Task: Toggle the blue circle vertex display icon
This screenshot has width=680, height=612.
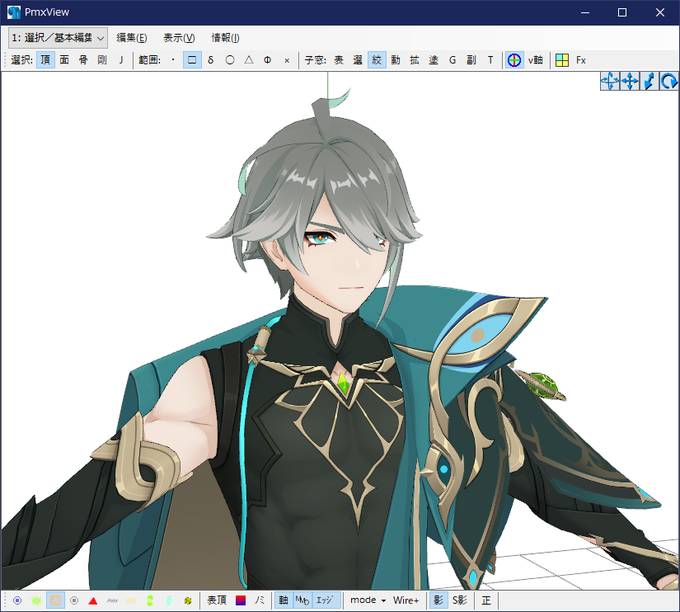Action: tap(17, 601)
